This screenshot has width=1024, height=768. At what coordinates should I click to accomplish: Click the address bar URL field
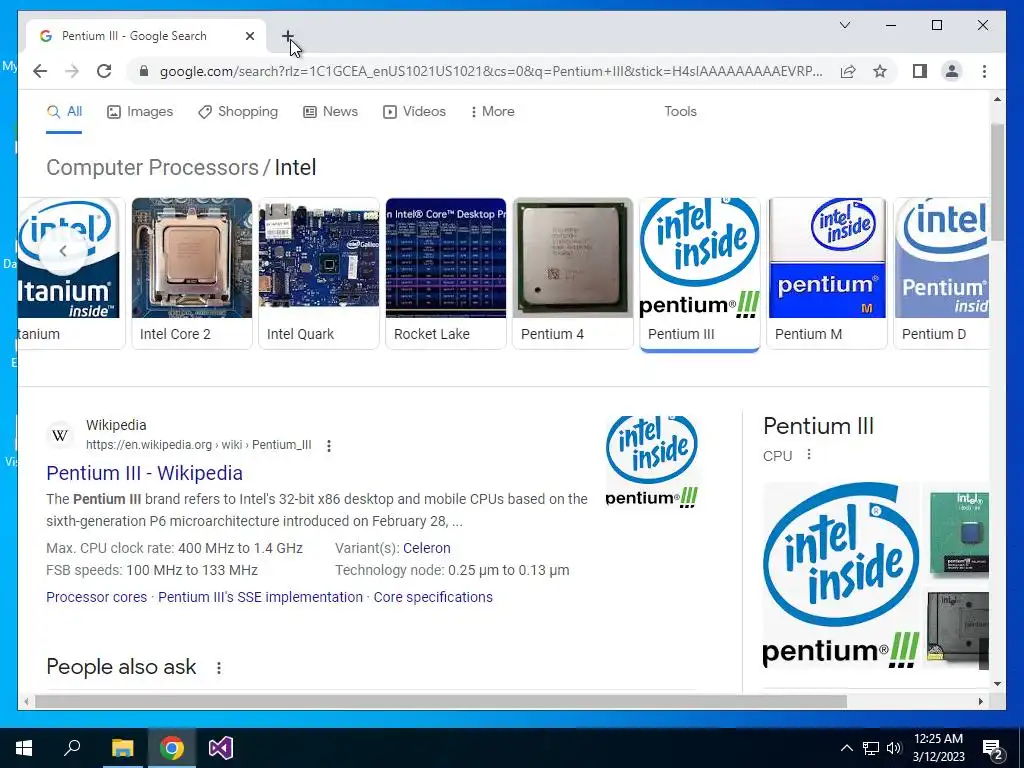pos(490,71)
